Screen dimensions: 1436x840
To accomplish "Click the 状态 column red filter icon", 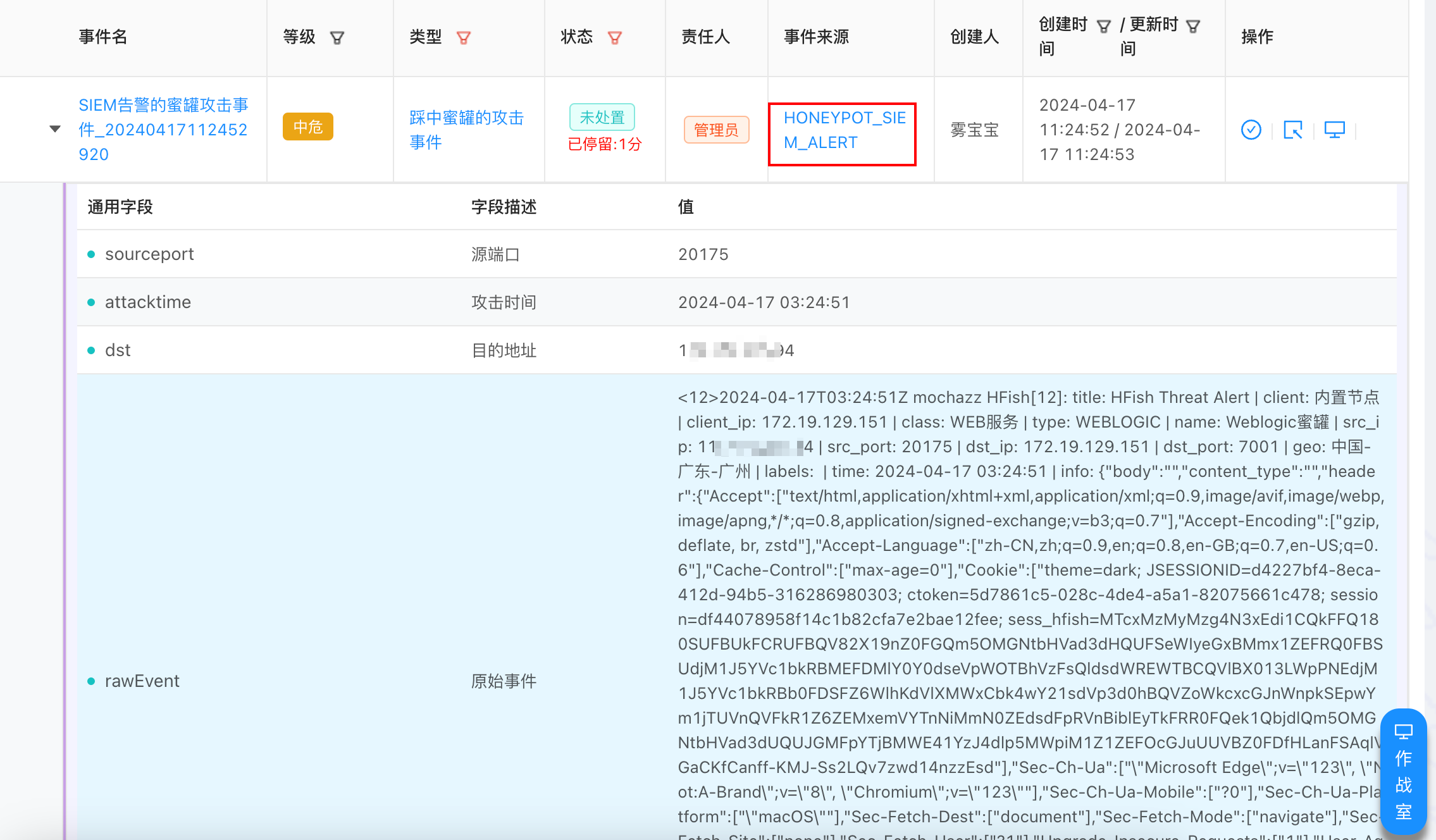I will click(615, 38).
